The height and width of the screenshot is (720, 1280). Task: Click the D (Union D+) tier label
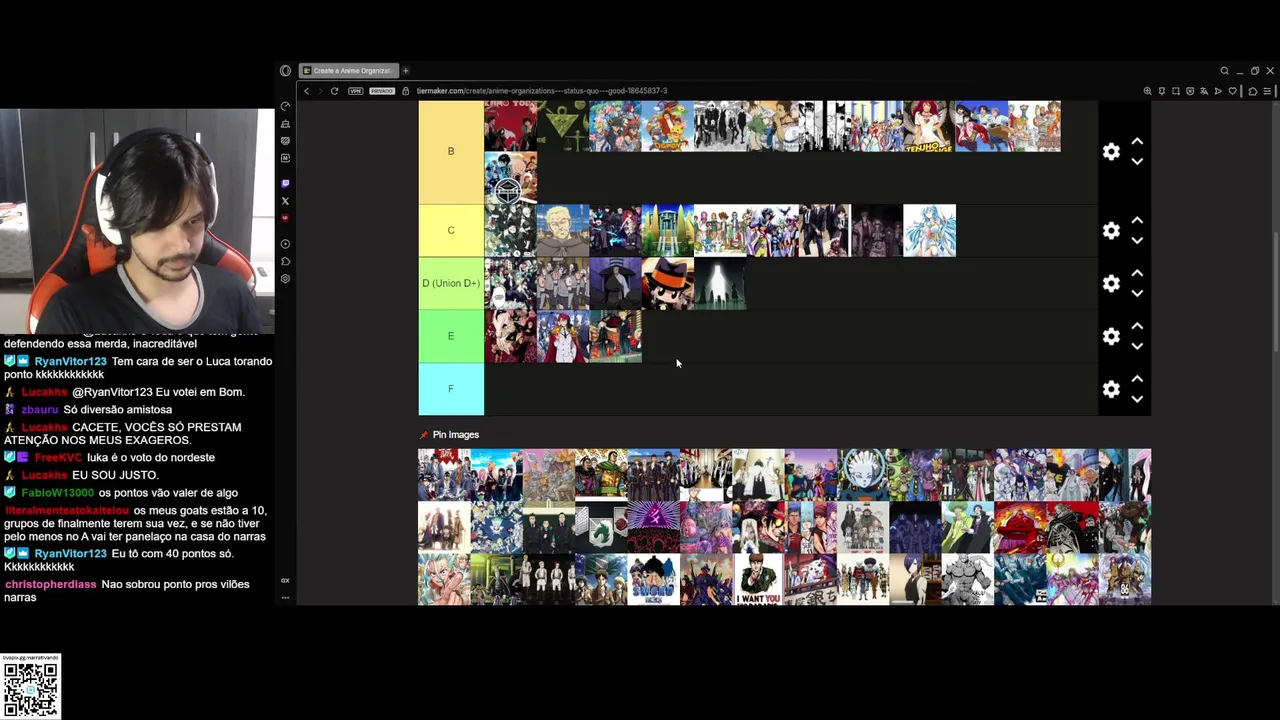point(451,283)
